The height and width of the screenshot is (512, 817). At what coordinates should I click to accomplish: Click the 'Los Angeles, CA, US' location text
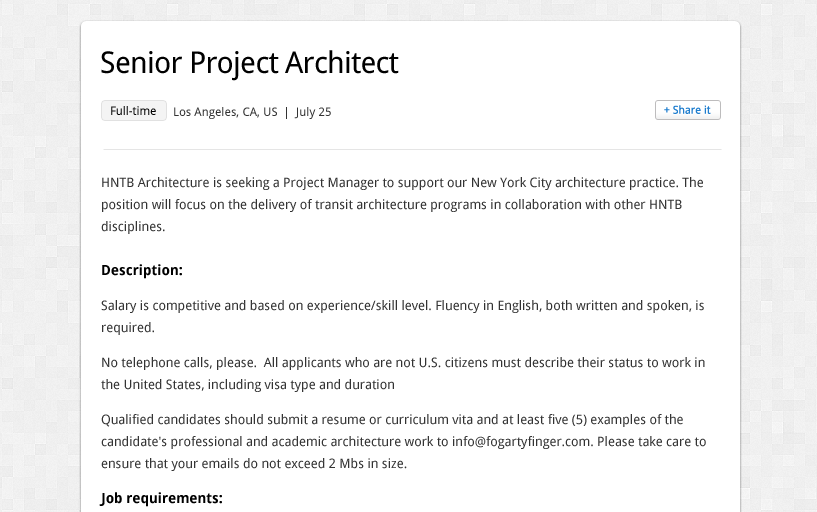225,112
